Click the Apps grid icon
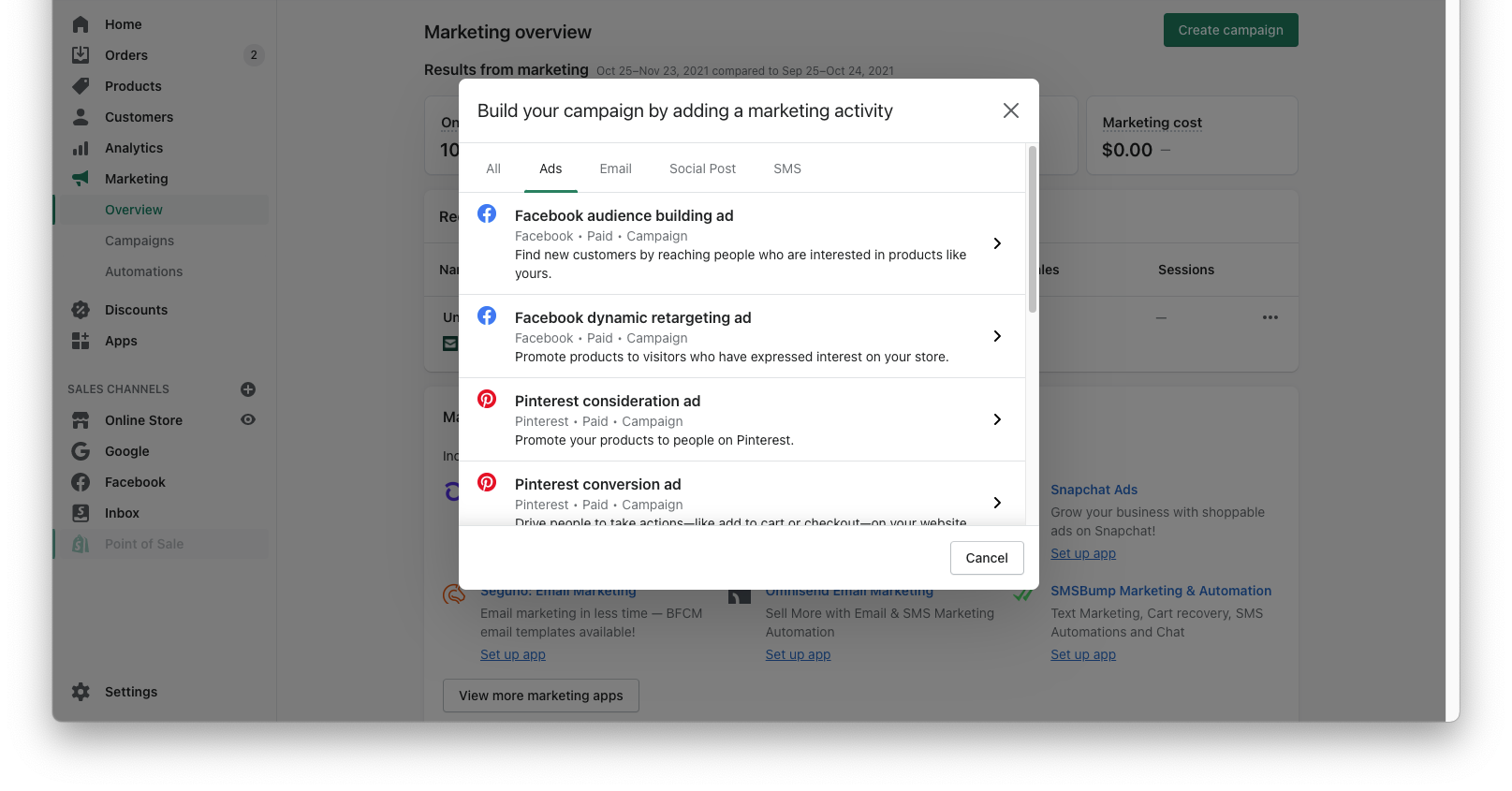This screenshot has height=791, width=1512. [81, 341]
